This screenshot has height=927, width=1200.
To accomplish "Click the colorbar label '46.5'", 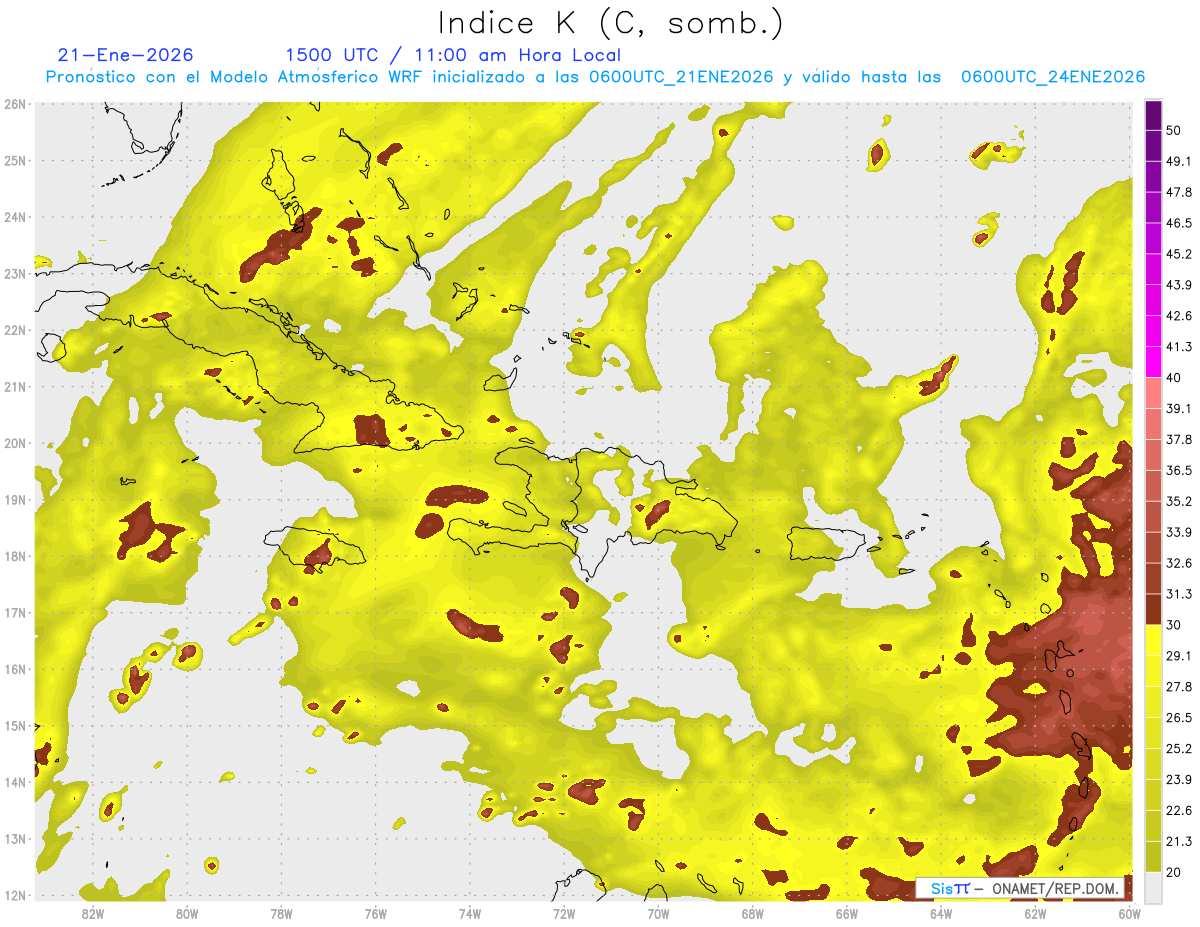I will pos(1178,223).
